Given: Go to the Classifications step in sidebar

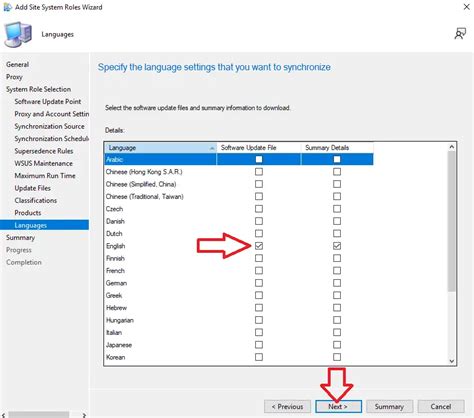Looking at the screenshot, I should coord(36,200).
